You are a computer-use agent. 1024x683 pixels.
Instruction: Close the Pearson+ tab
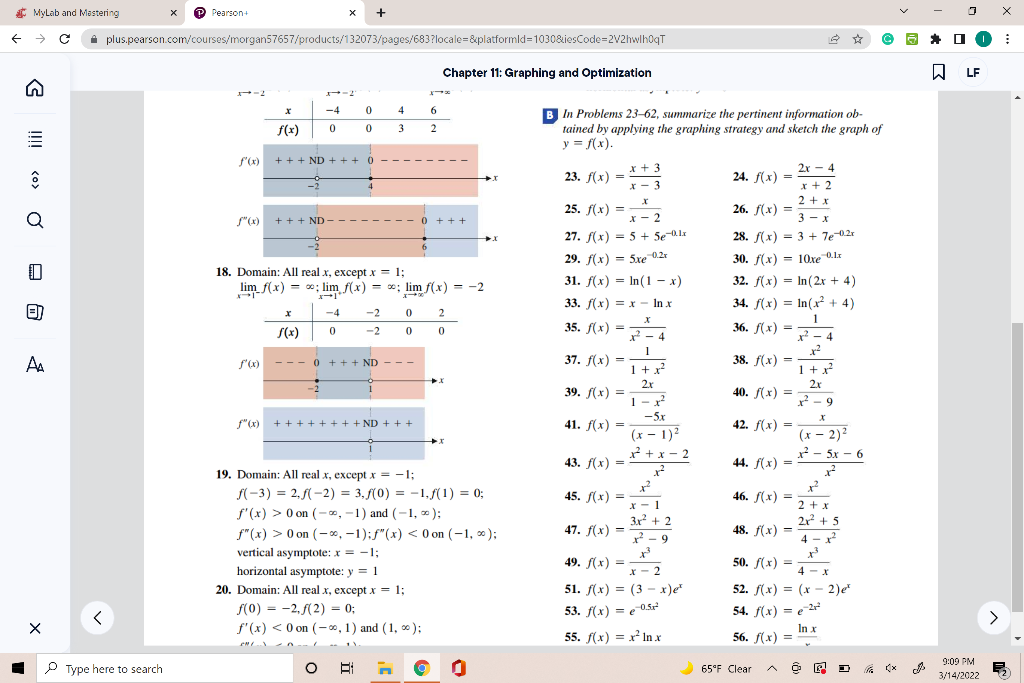[x=352, y=12]
